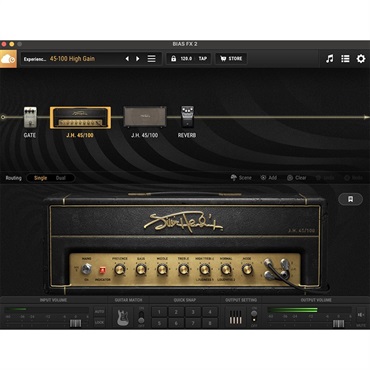Select Quick Snap slot 6

(x=176, y=323)
